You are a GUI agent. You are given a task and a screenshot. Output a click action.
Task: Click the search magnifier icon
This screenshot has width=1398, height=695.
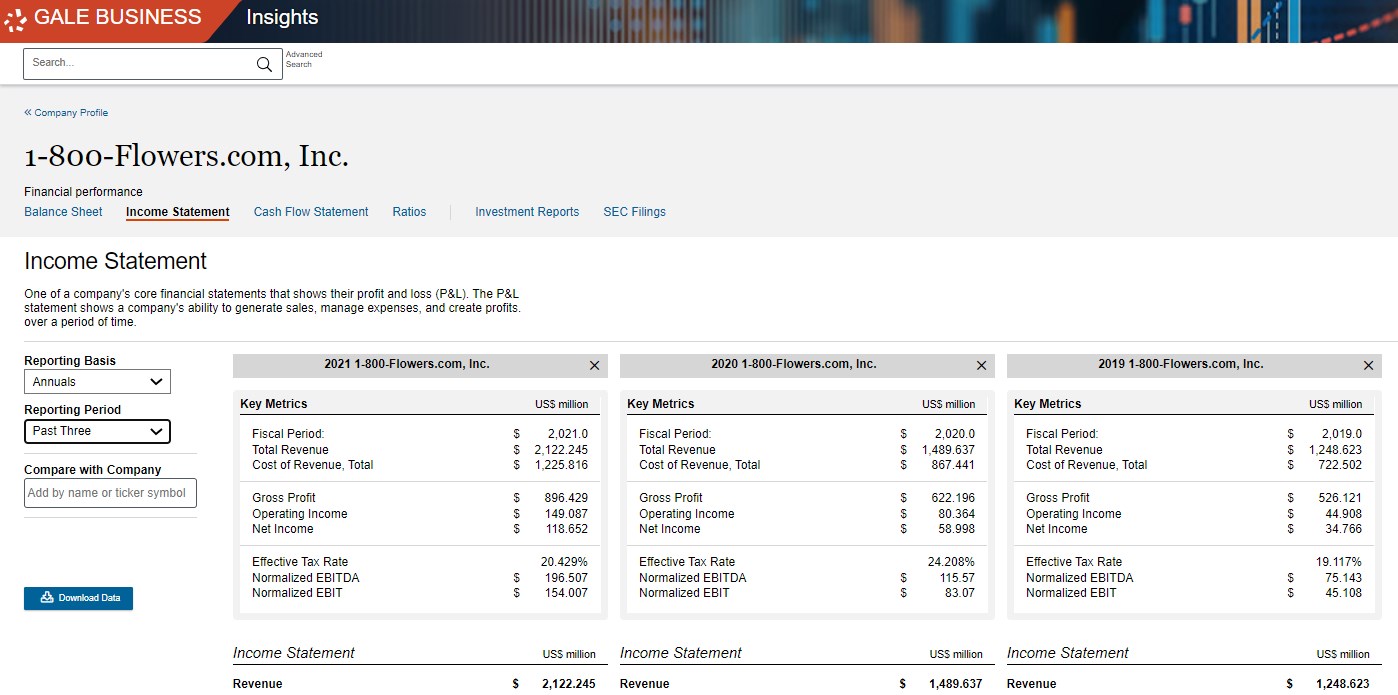(264, 64)
